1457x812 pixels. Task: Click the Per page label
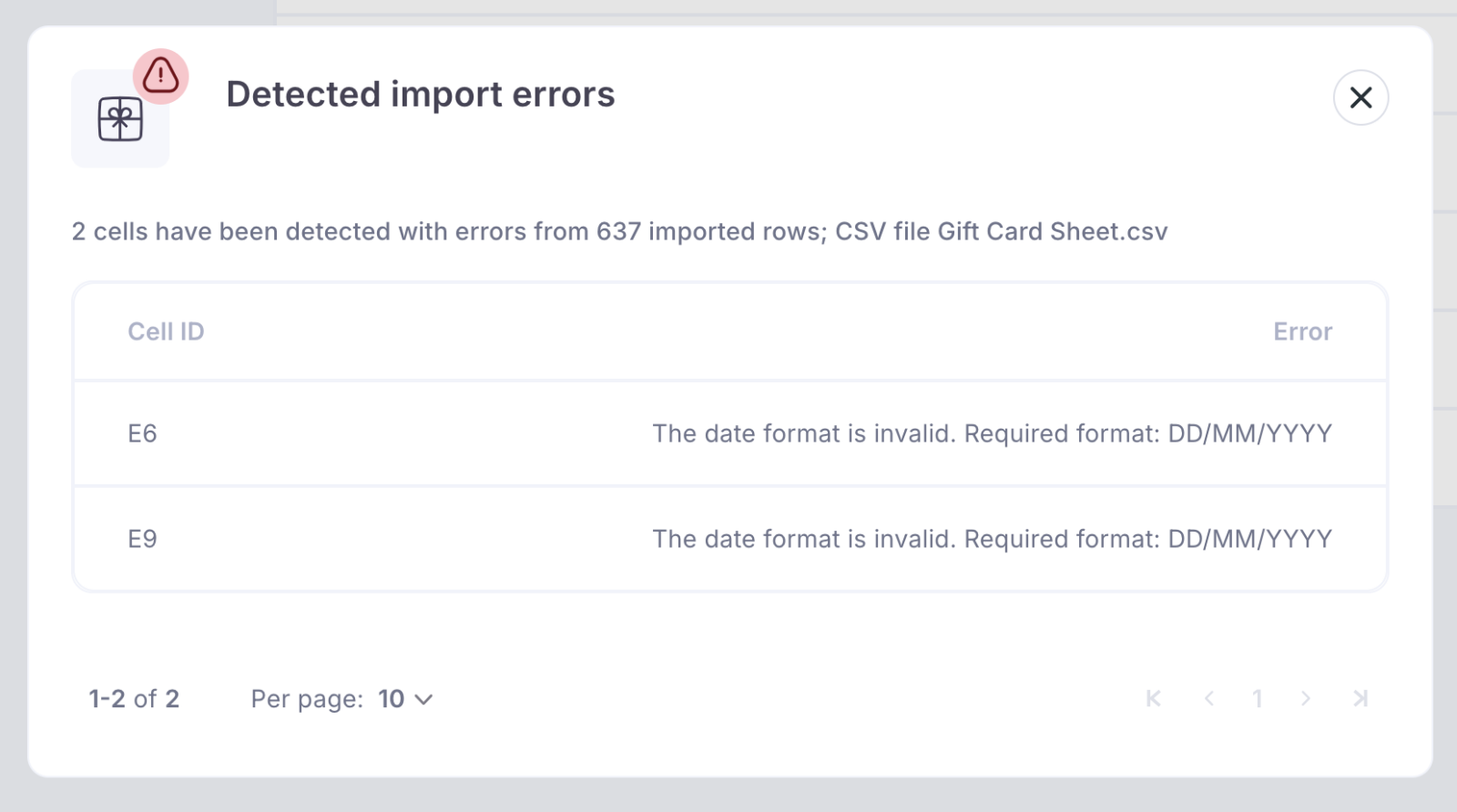click(307, 699)
